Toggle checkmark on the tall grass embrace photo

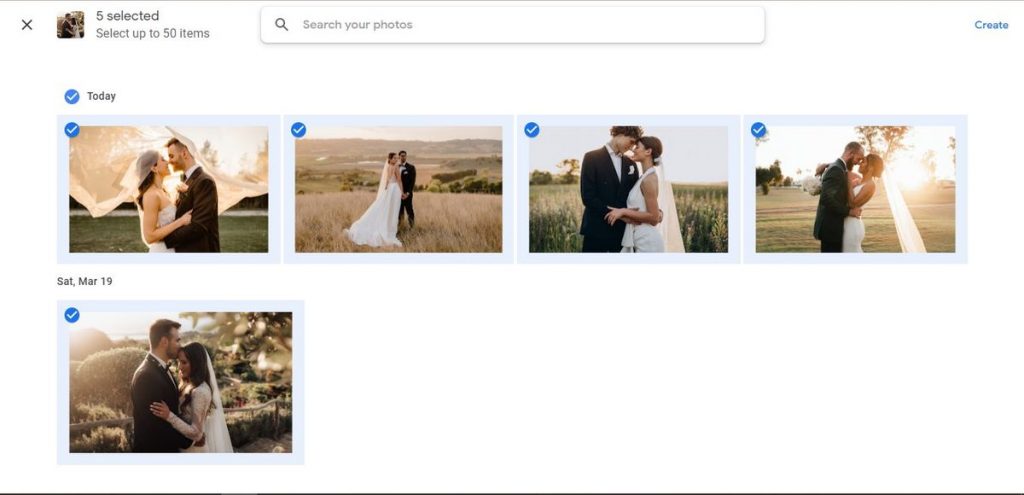point(532,130)
